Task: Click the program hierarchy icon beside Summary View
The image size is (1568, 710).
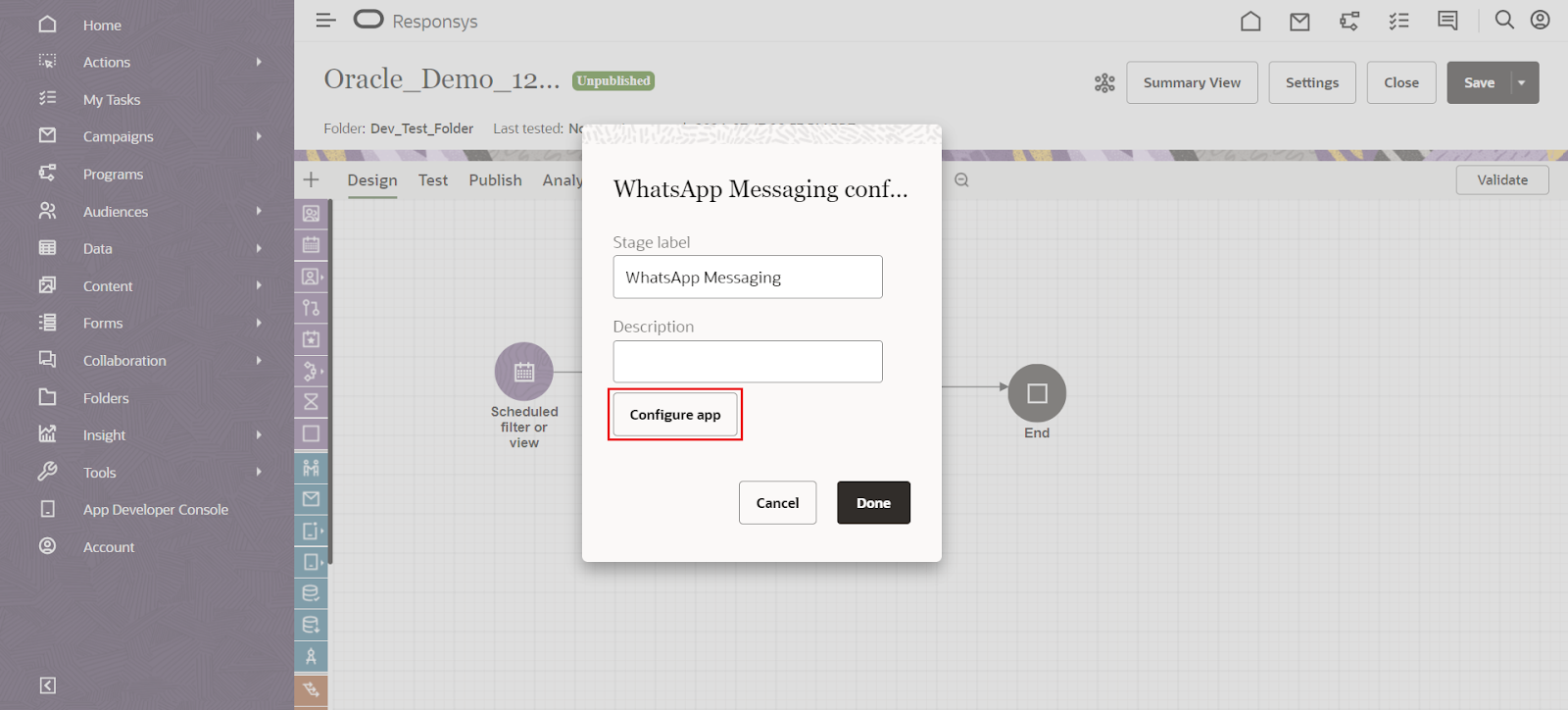Action: [x=1104, y=83]
